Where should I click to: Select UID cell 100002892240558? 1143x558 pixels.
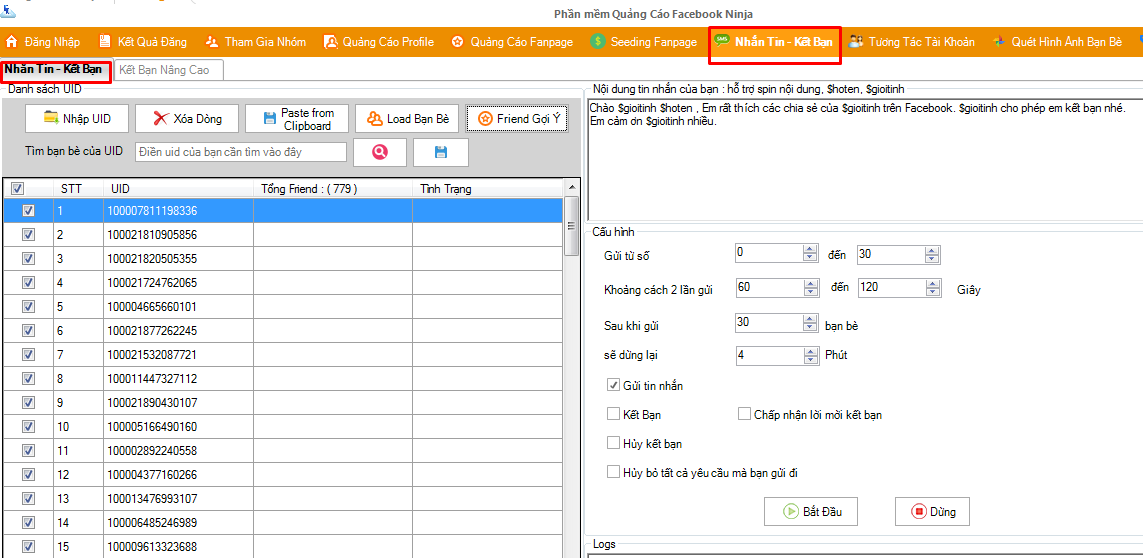(x=179, y=451)
